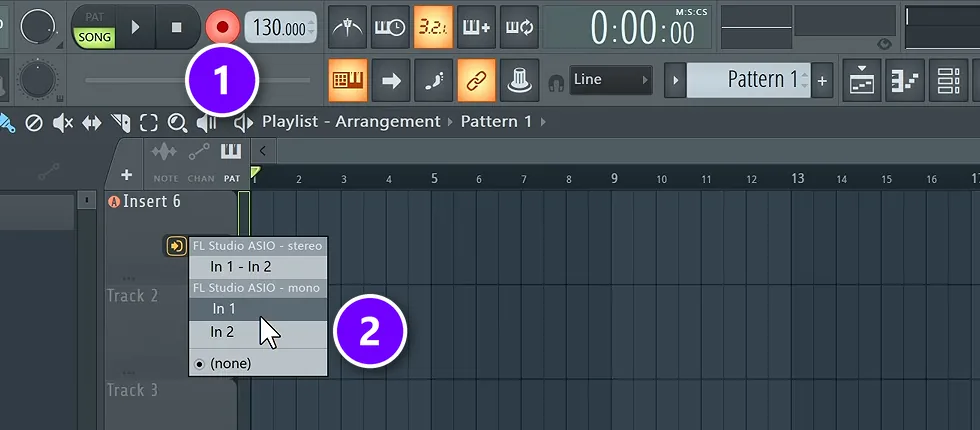This screenshot has width=980, height=430.
Task: Open the Piano roll window icon
Action: (x=905, y=80)
